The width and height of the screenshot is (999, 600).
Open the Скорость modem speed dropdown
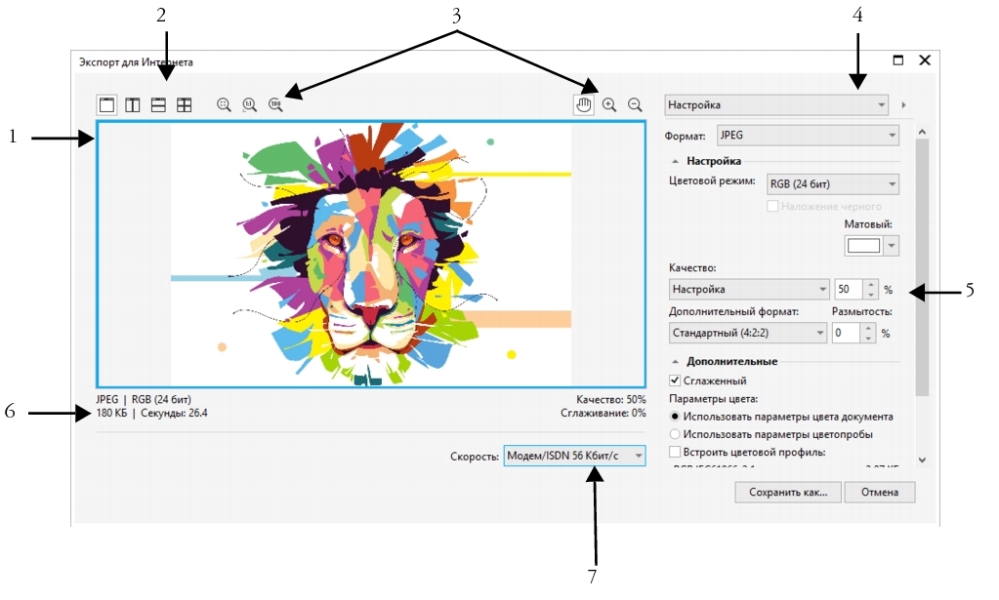click(x=574, y=456)
